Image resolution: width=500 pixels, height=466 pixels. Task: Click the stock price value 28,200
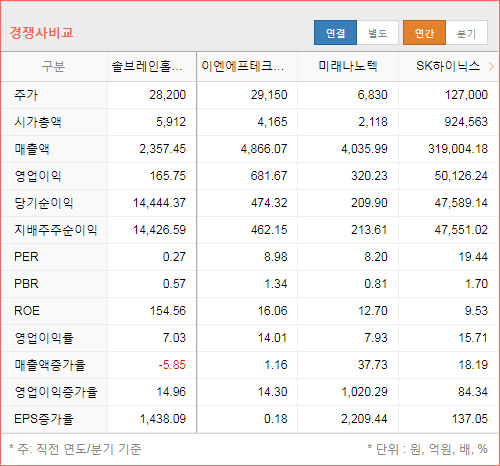pos(167,95)
